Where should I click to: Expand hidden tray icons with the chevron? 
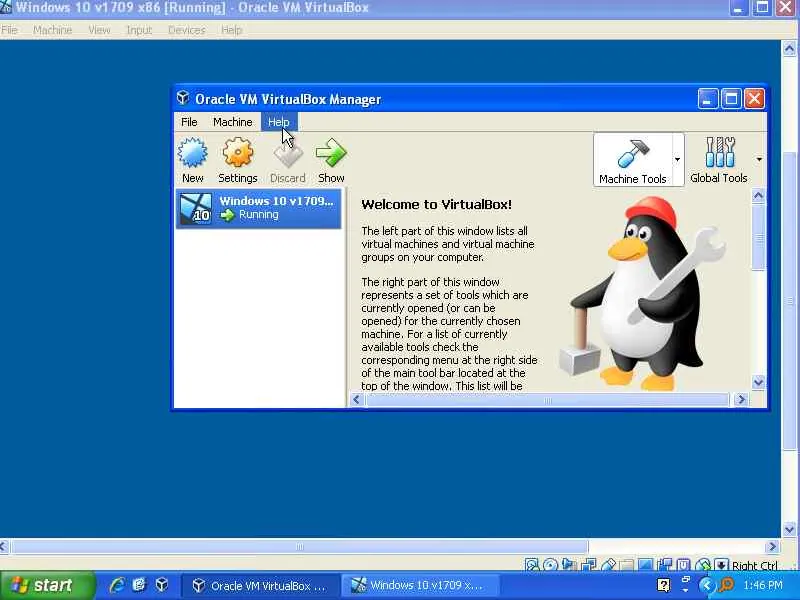[x=707, y=585]
